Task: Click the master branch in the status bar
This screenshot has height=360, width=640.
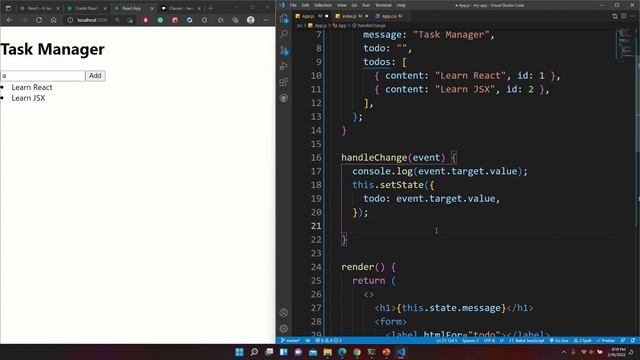Action: point(291,340)
